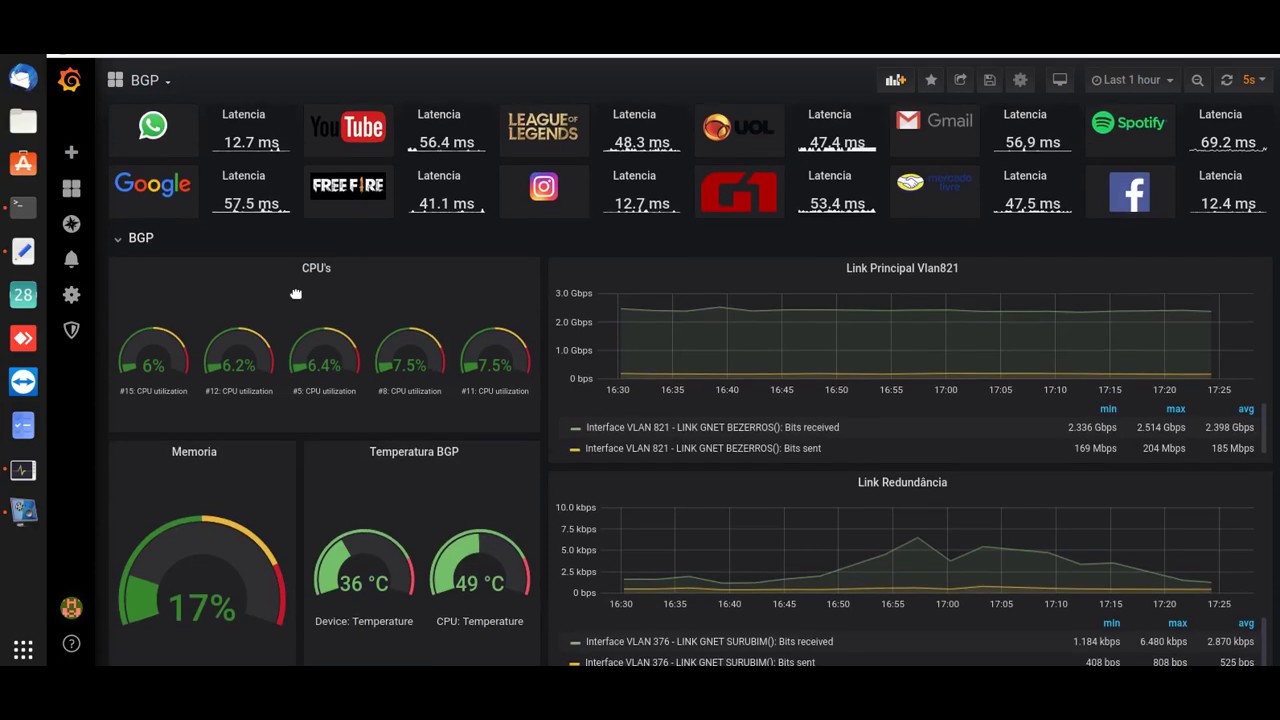
Task: Open the Link Redundância panel title menu
Action: [902, 482]
